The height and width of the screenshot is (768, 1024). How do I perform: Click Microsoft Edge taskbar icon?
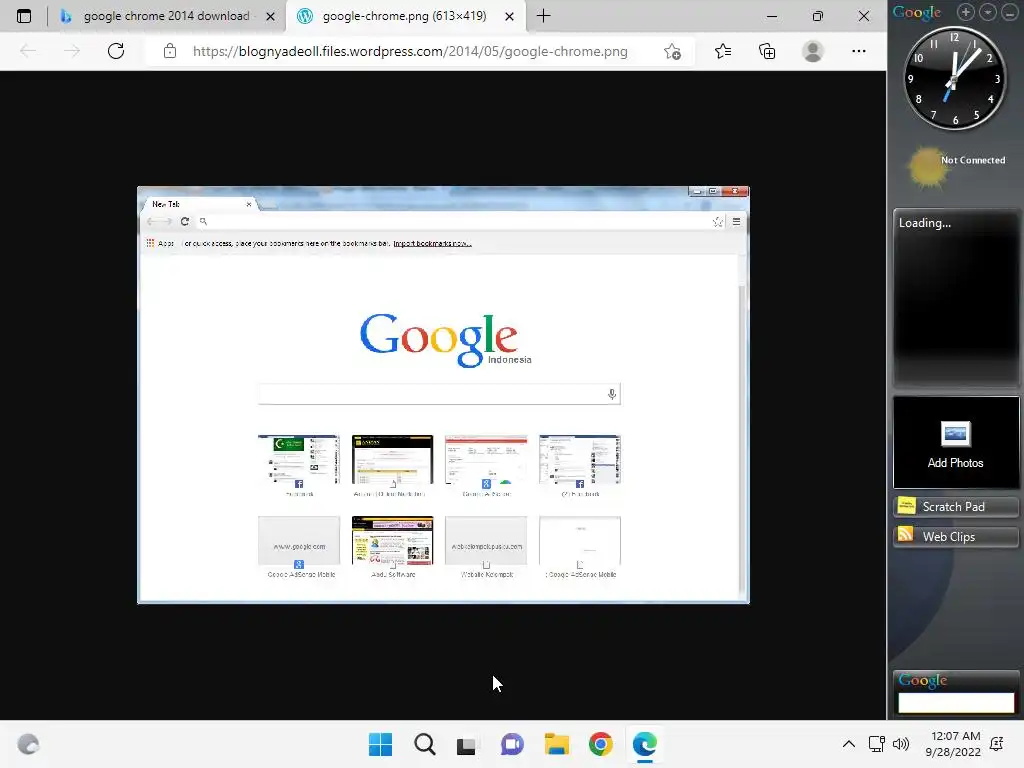point(645,744)
